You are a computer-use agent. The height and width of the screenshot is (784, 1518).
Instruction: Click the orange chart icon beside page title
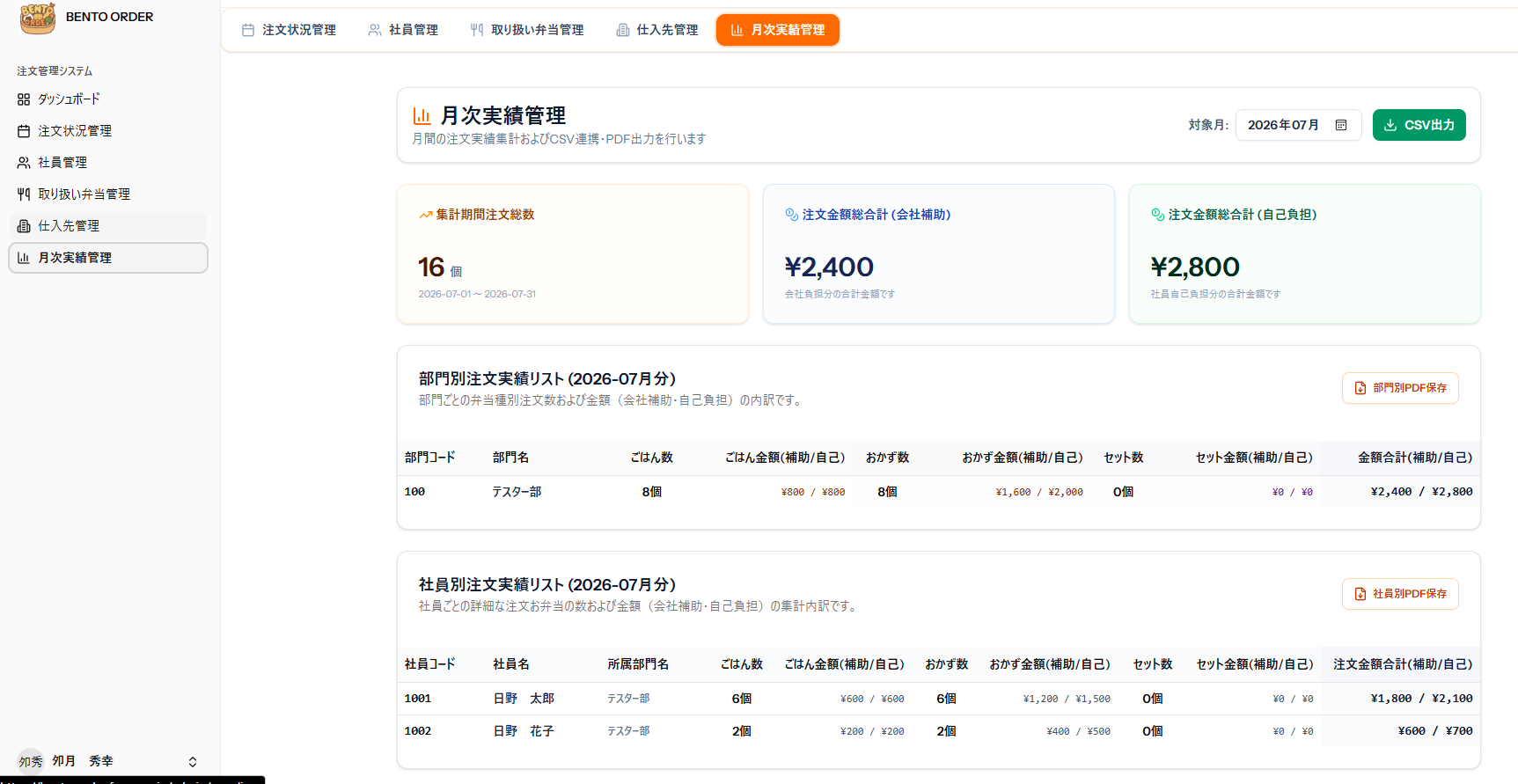[x=422, y=116]
